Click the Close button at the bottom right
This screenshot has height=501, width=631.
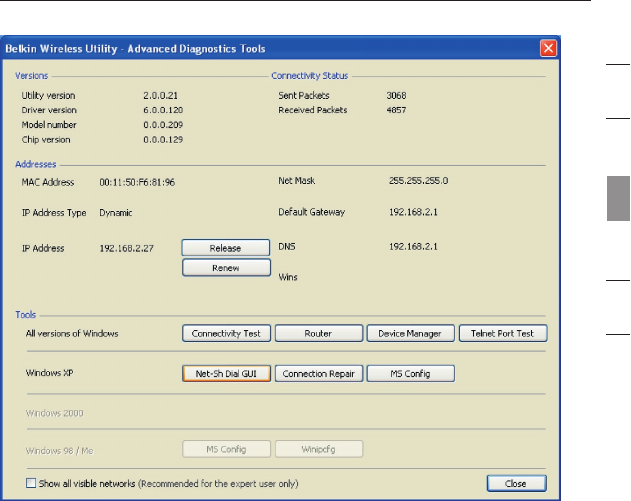517,483
